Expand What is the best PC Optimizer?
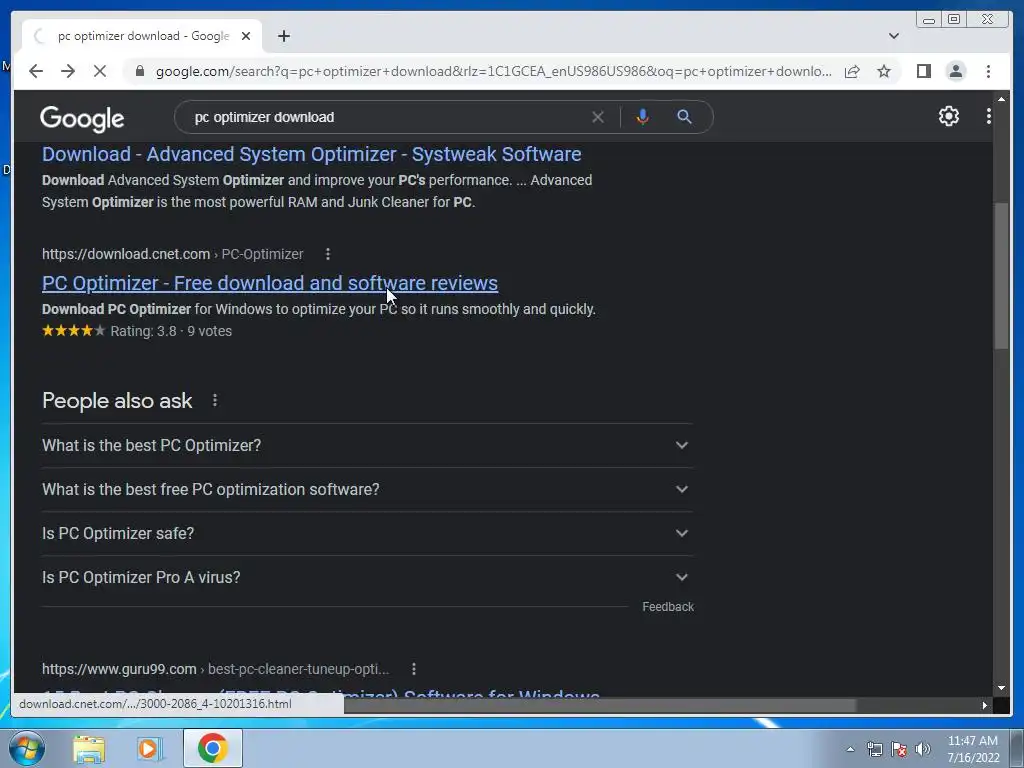1024x768 pixels. 367,445
